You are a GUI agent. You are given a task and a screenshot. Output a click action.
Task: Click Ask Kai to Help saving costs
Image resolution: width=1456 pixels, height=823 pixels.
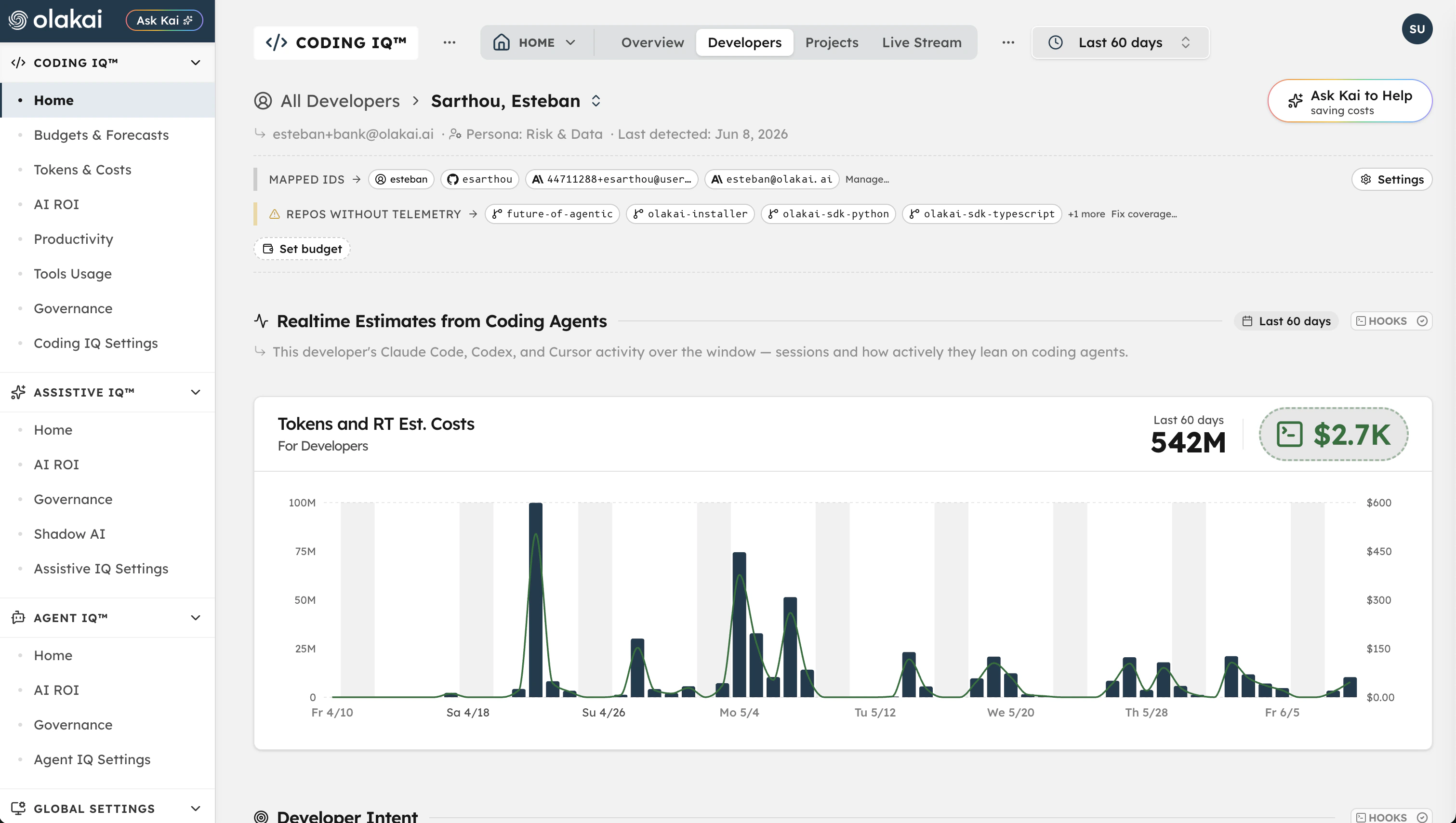coord(1350,101)
